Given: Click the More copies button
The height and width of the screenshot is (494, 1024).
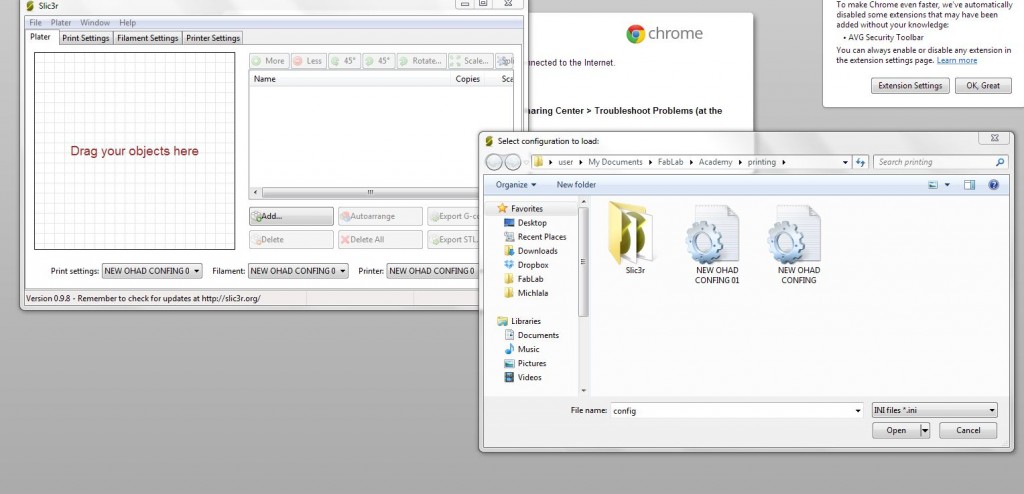Looking at the screenshot, I should (269, 61).
